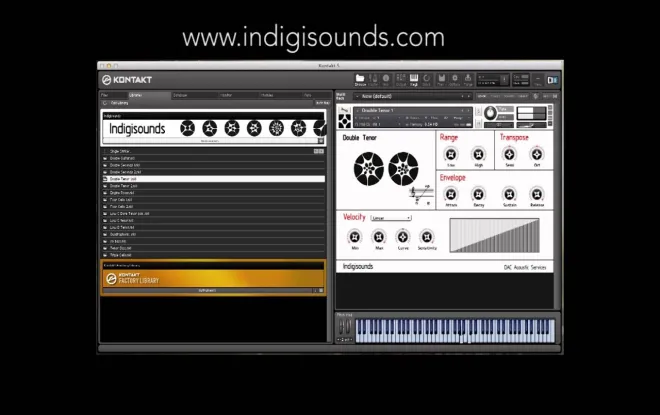Viewport: 660px width, 415px height.
Task: Switch to the Files browser tab
Action: point(114,95)
